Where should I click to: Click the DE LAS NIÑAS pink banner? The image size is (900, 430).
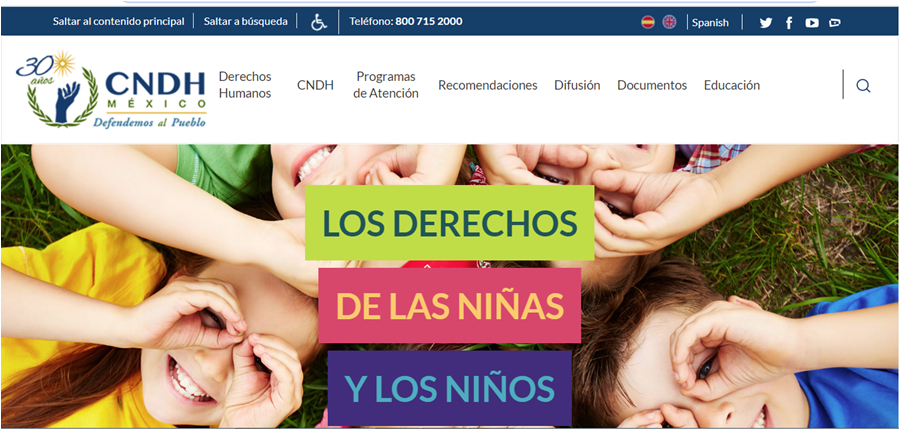[x=449, y=305]
